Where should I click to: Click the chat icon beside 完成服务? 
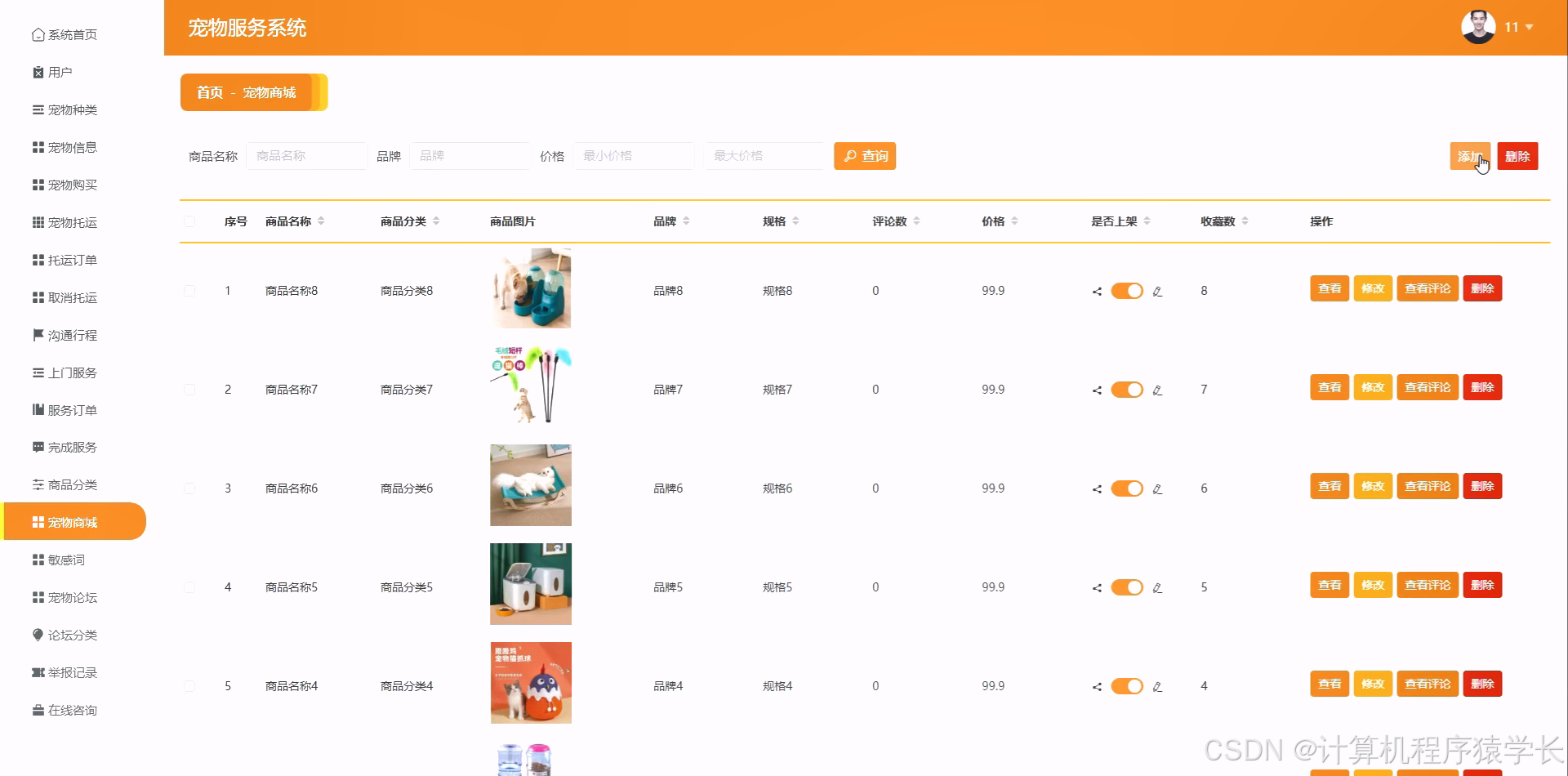(x=38, y=447)
